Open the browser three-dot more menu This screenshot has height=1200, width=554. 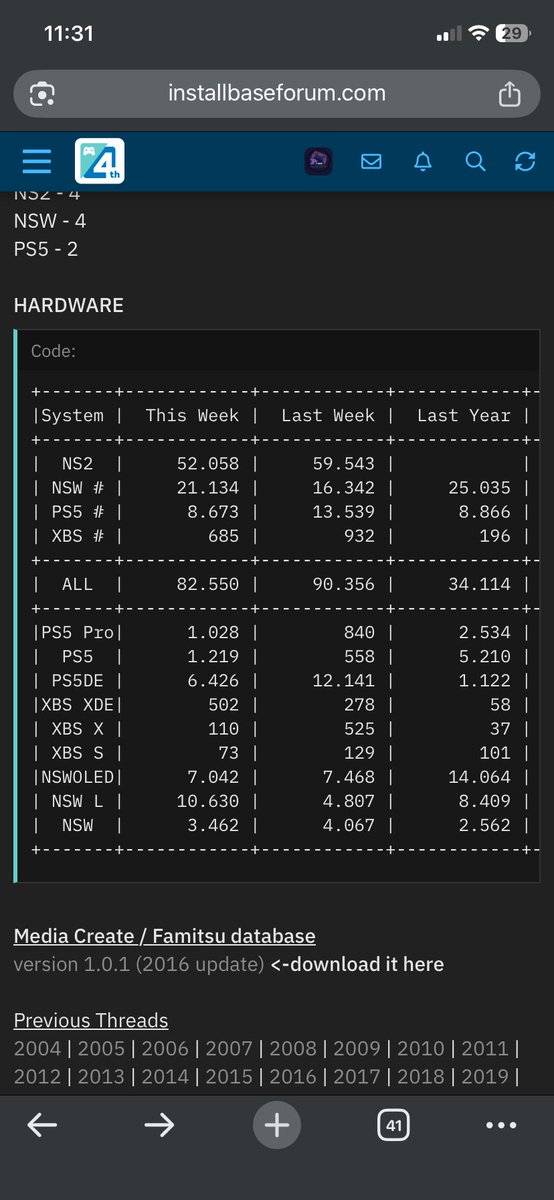[501, 1125]
